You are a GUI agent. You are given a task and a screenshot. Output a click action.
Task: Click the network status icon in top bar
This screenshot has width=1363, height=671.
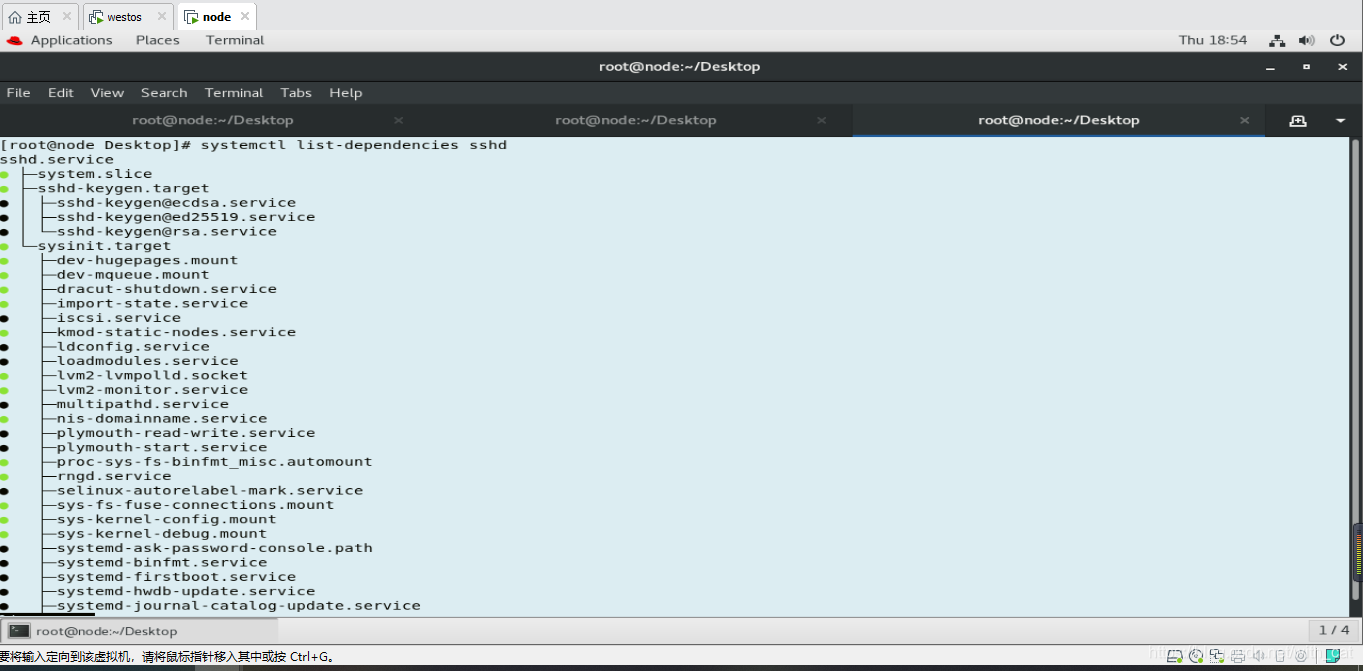[x=1277, y=41]
